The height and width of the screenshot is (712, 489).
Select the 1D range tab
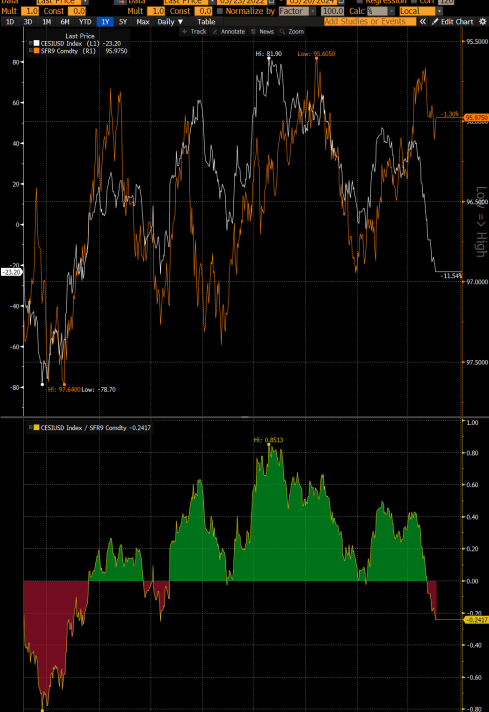[10, 21]
